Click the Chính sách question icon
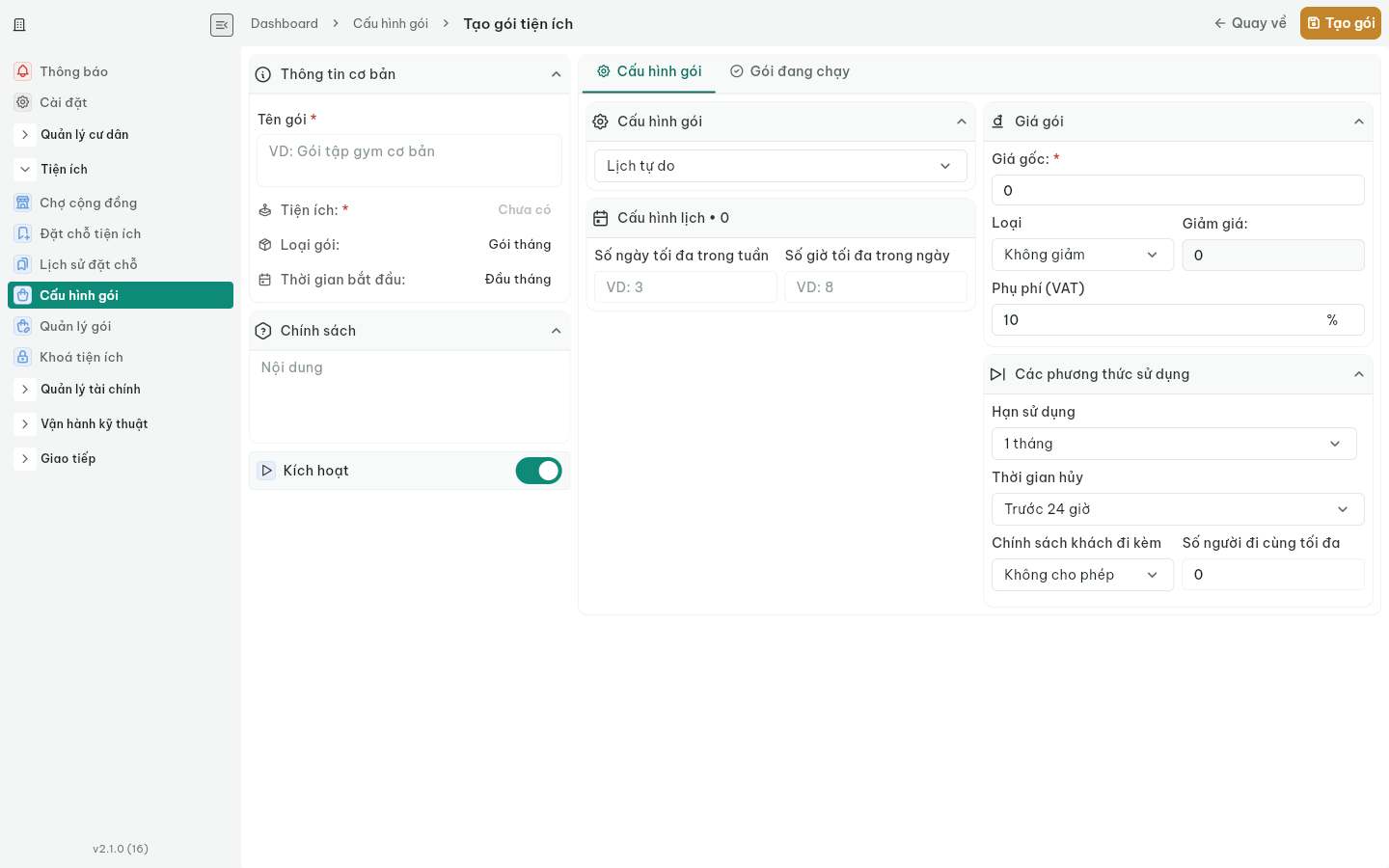Viewport: 1389px width, 868px height. point(263,331)
